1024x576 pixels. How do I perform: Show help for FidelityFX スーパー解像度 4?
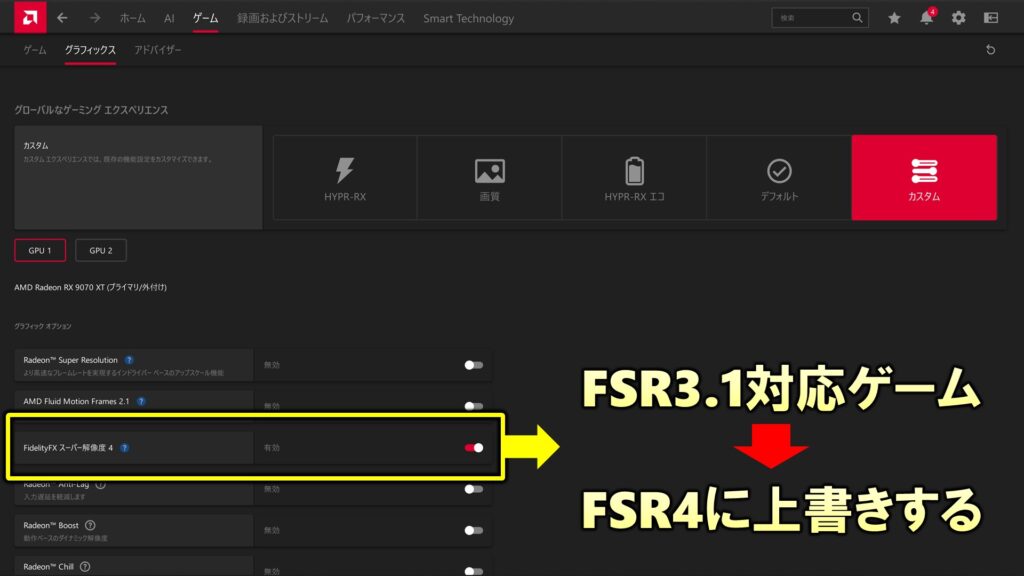click(x=125, y=447)
